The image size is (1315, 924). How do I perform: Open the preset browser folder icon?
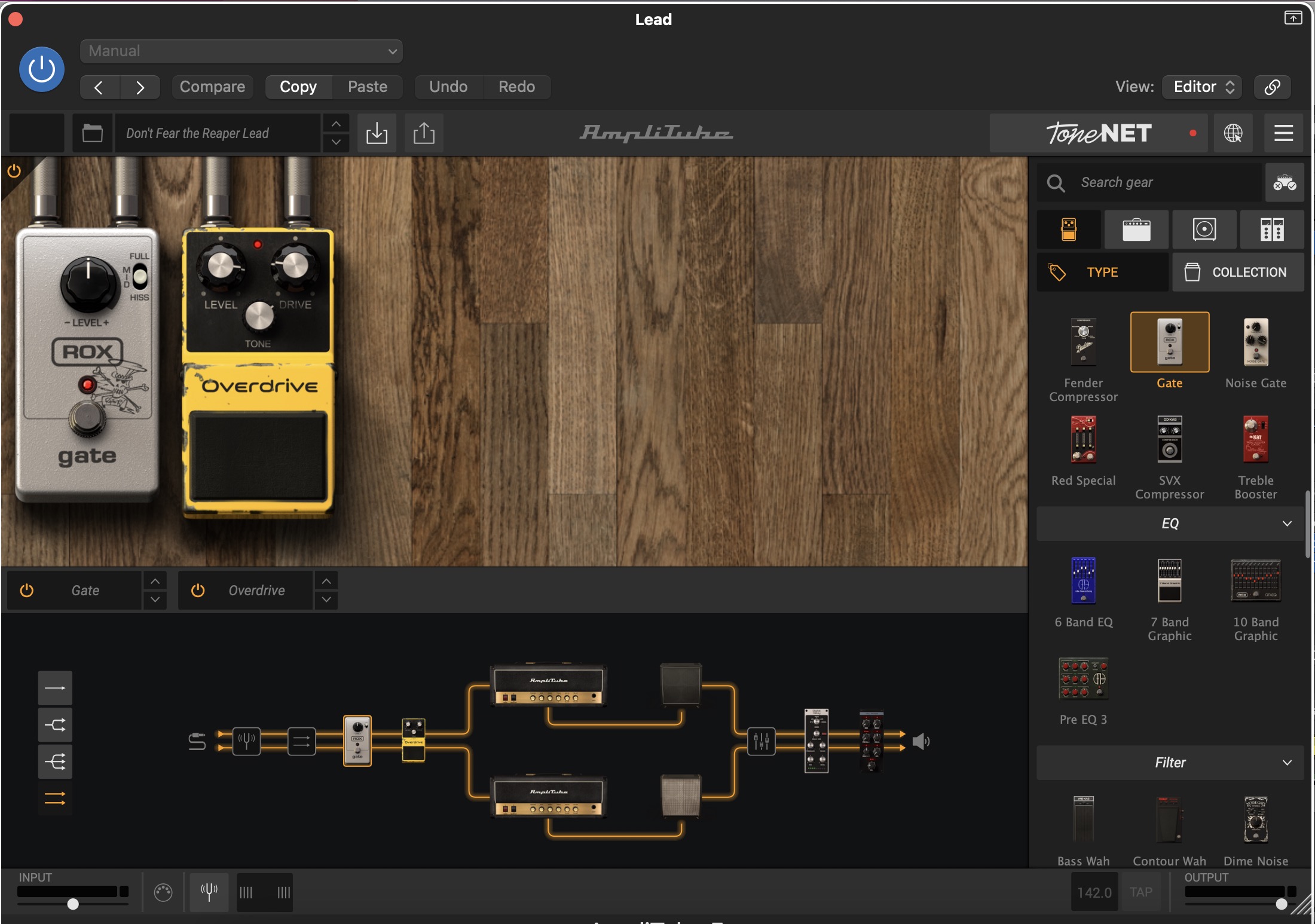click(92, 133)
